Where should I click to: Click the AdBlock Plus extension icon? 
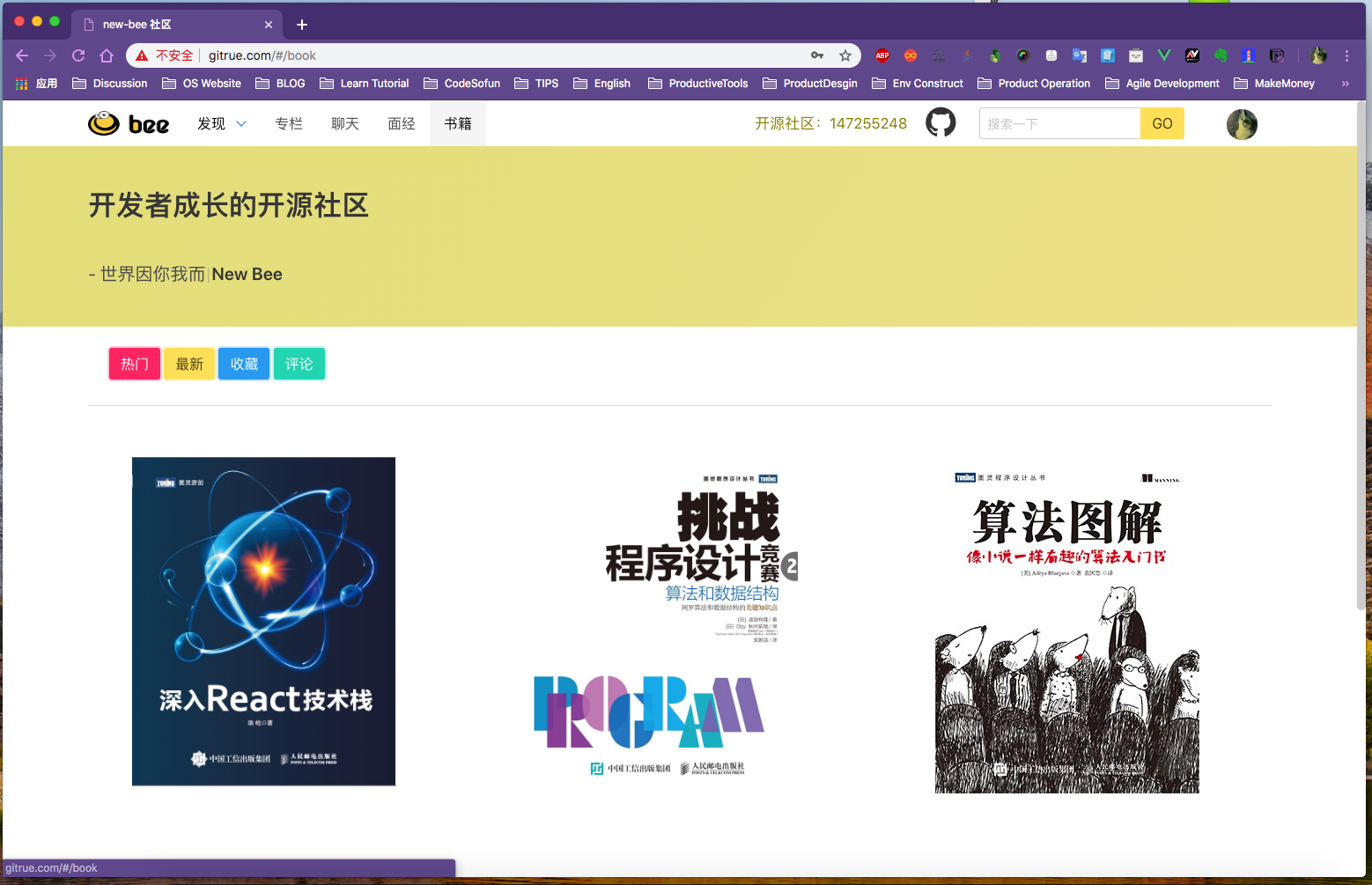pyautogui.click(x=882, y=55)
